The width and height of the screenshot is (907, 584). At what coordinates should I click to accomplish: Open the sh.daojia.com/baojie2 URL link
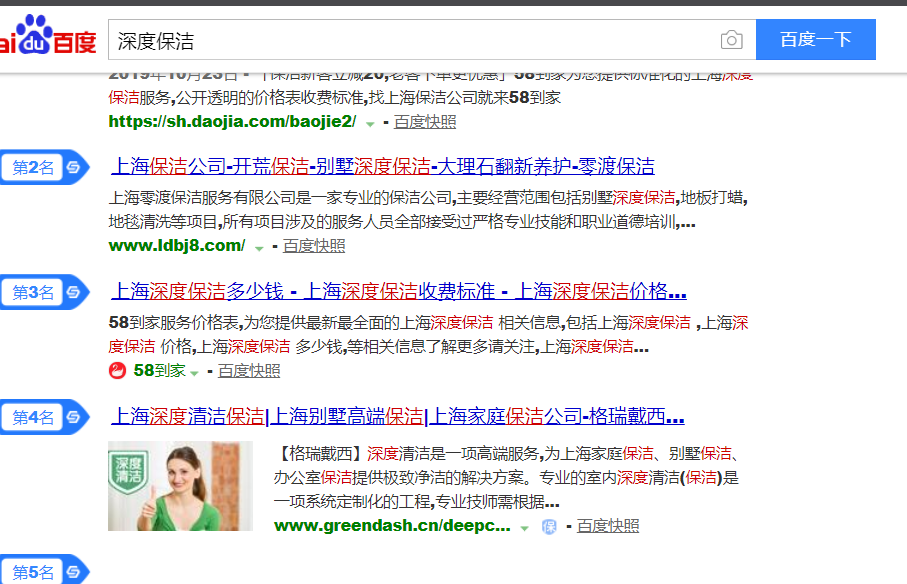point(232,121)
